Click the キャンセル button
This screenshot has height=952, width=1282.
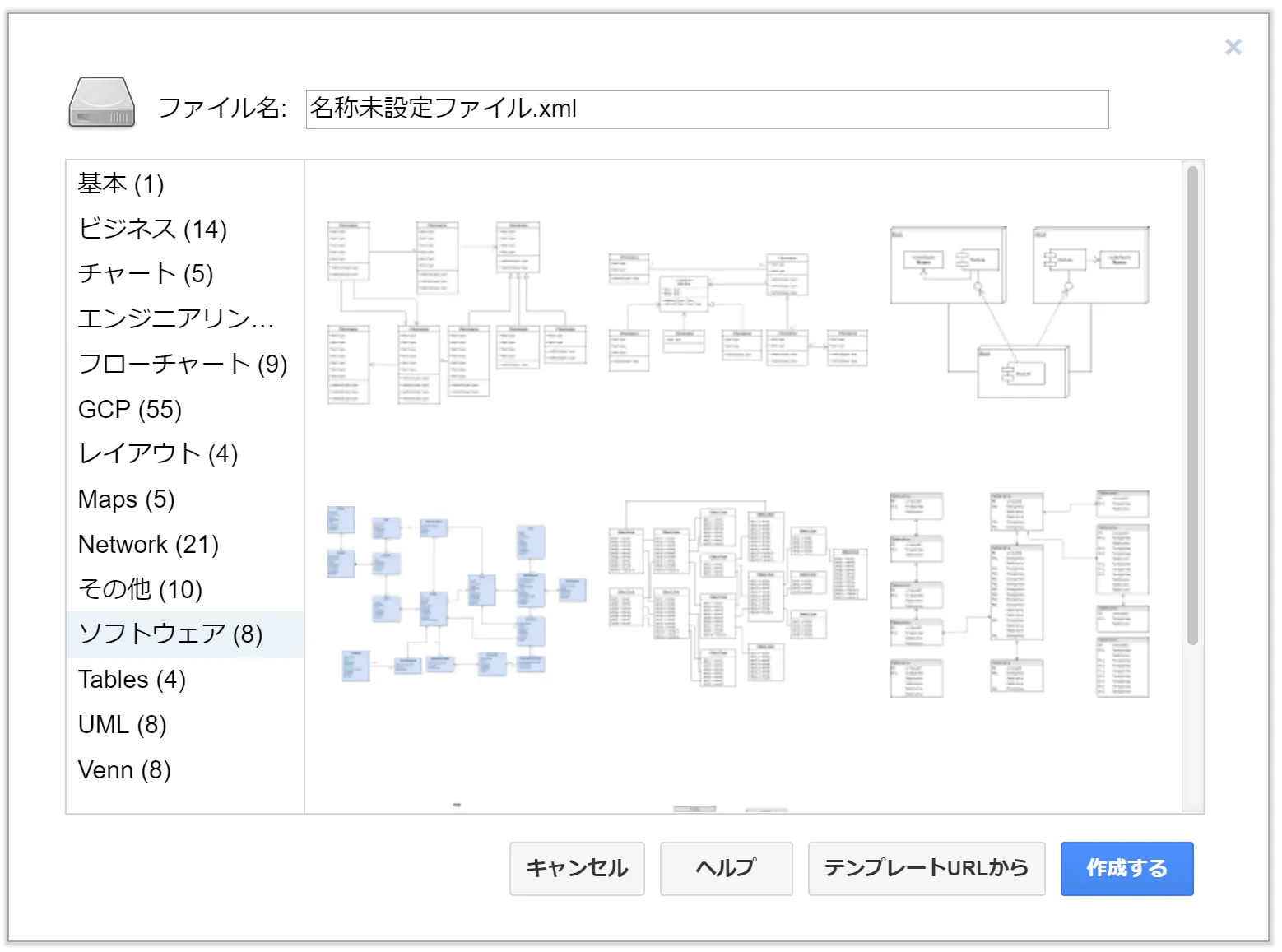pos(577,868)
